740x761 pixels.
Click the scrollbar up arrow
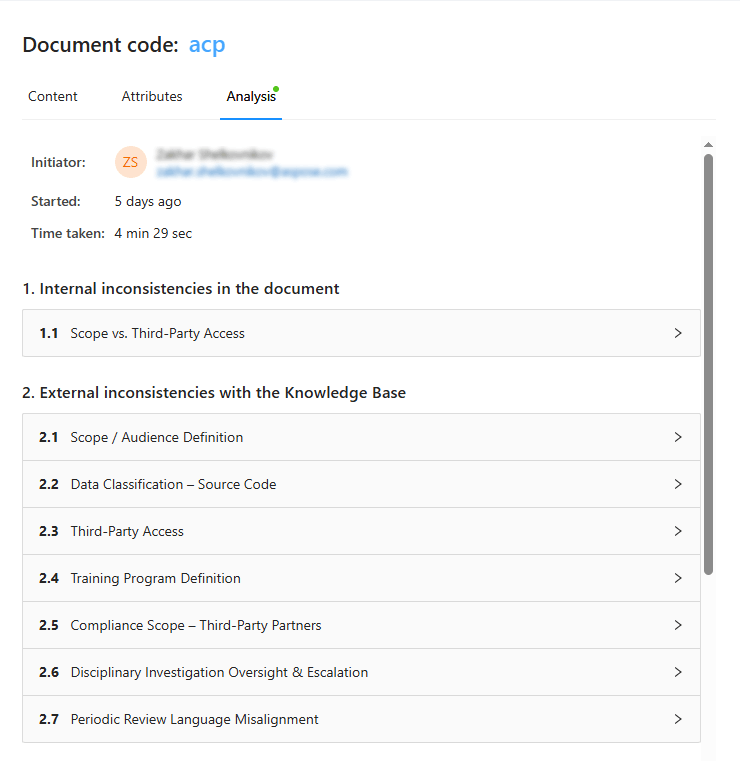(708, 145)
